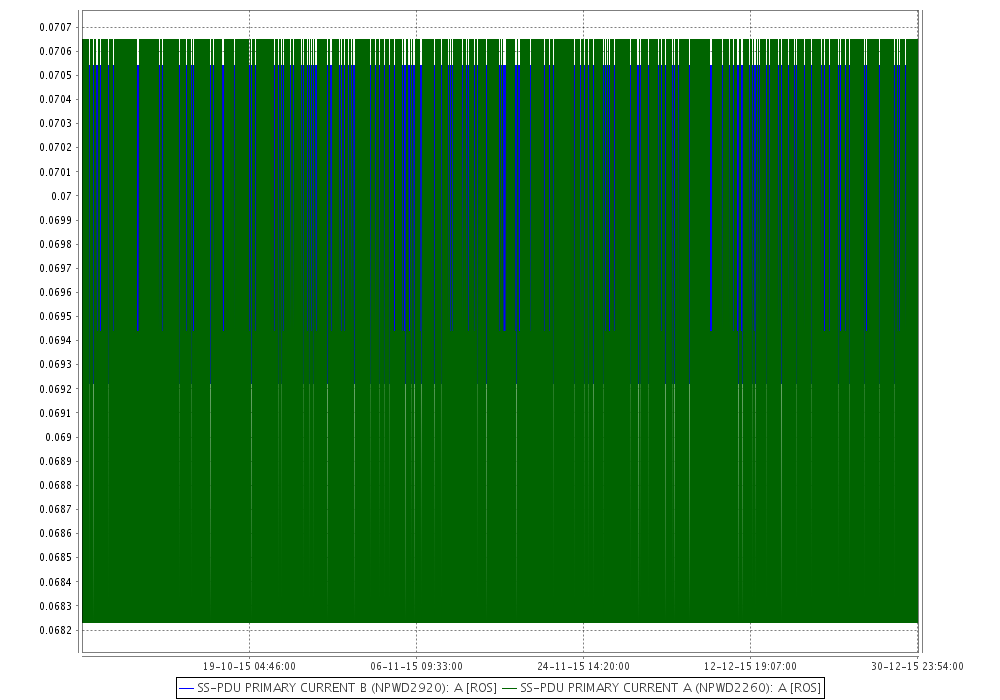The image size is (1000, 700).
Task: Click y-axis value 0.0703
Action: click(x=55, y=124)
